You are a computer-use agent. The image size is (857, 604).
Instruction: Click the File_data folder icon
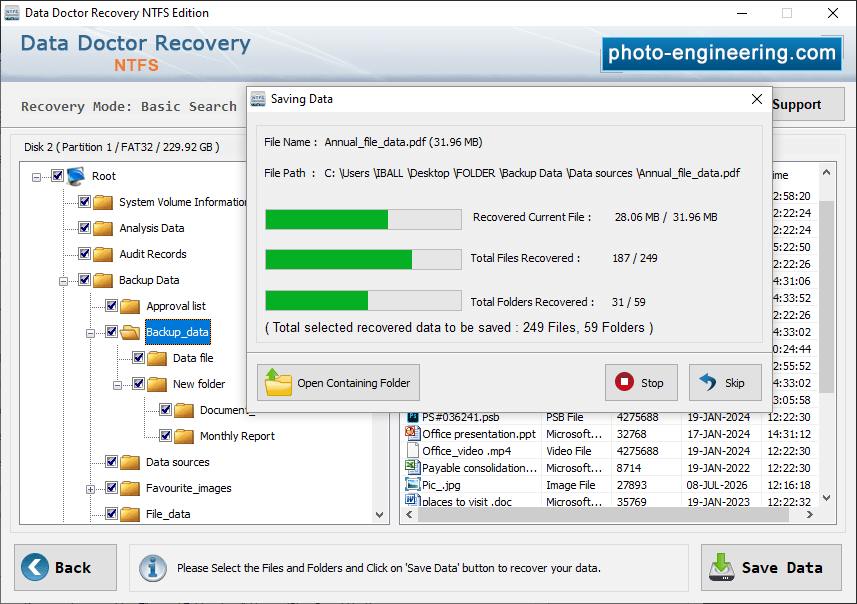[x=130, y=514]
